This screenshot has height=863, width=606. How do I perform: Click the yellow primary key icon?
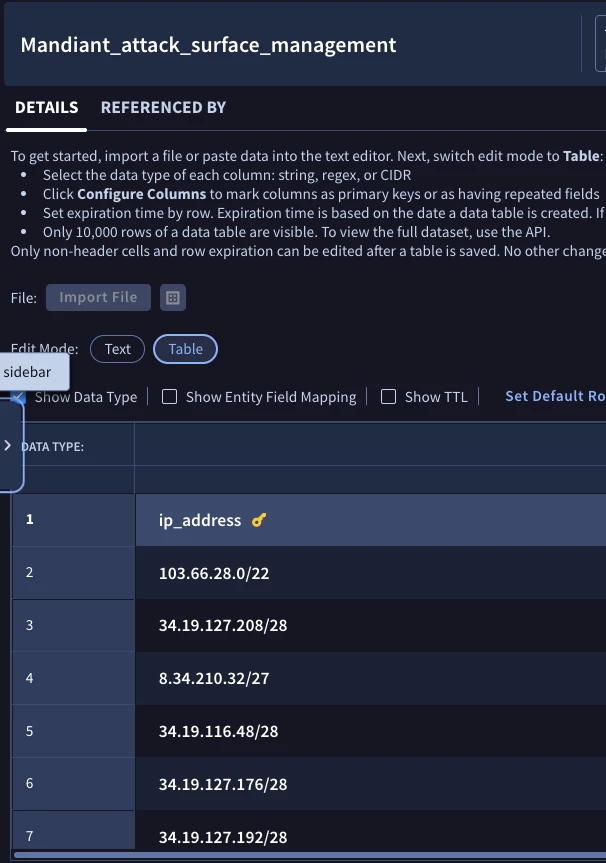259,520
